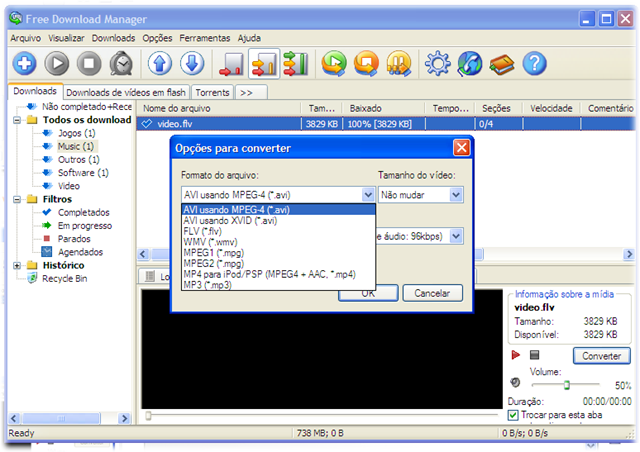The width and height of the screenshot is (640, 452).
Task: Move download down with blue down arrow
Action: click(x=192, y=64)
